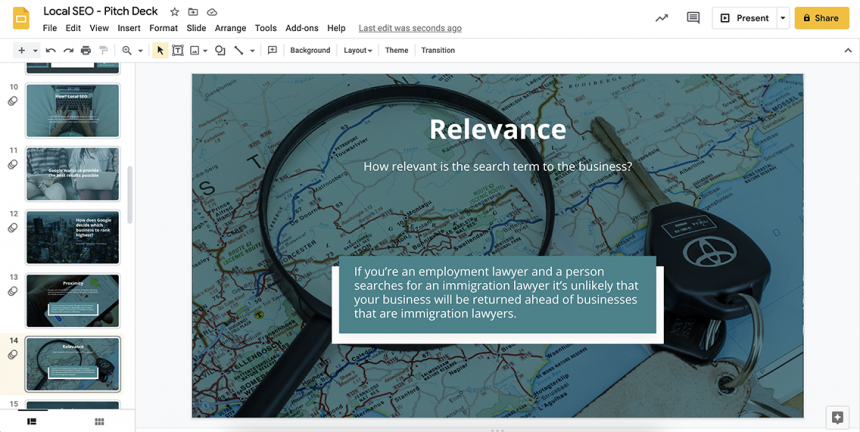Click the new slide plus button
860x432 pixels.
pyautogui.click(x=21, y=50)
